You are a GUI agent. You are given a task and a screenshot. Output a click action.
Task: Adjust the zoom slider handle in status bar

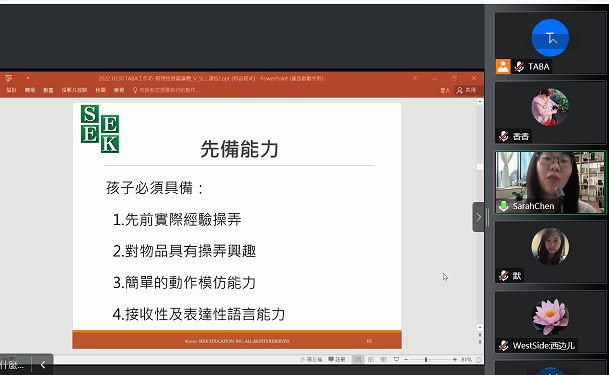tap(426, 359)
